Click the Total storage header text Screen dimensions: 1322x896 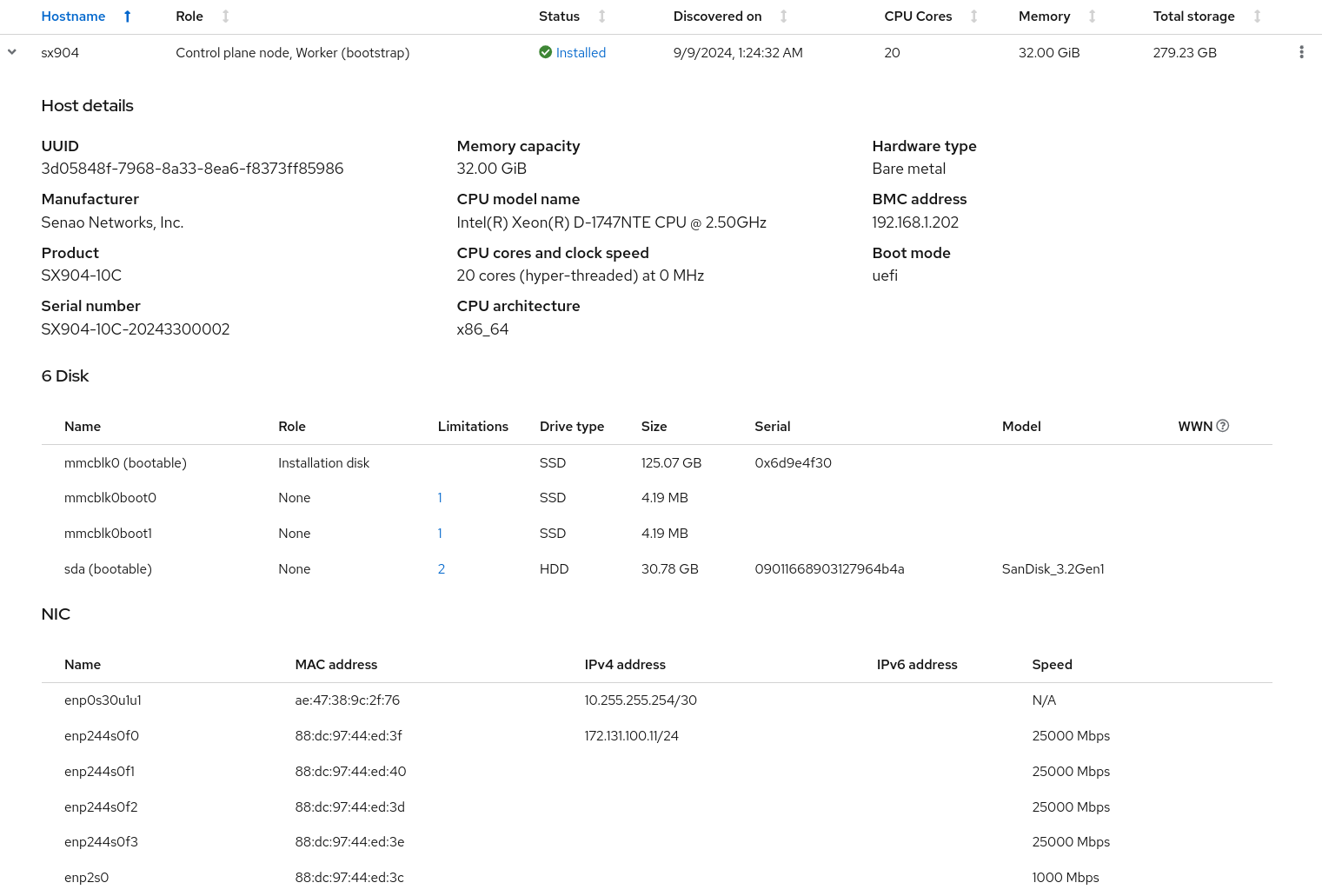point(1193,17)
